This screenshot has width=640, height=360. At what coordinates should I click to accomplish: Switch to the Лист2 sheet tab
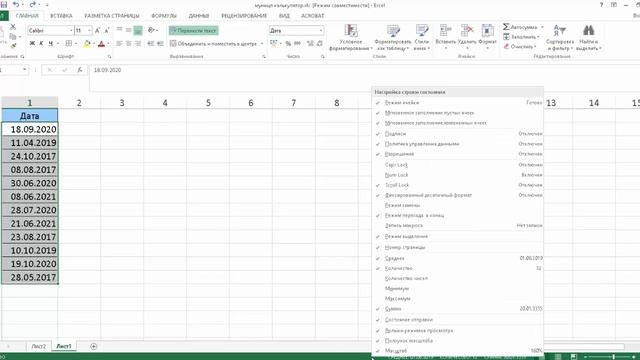point(38,346)
